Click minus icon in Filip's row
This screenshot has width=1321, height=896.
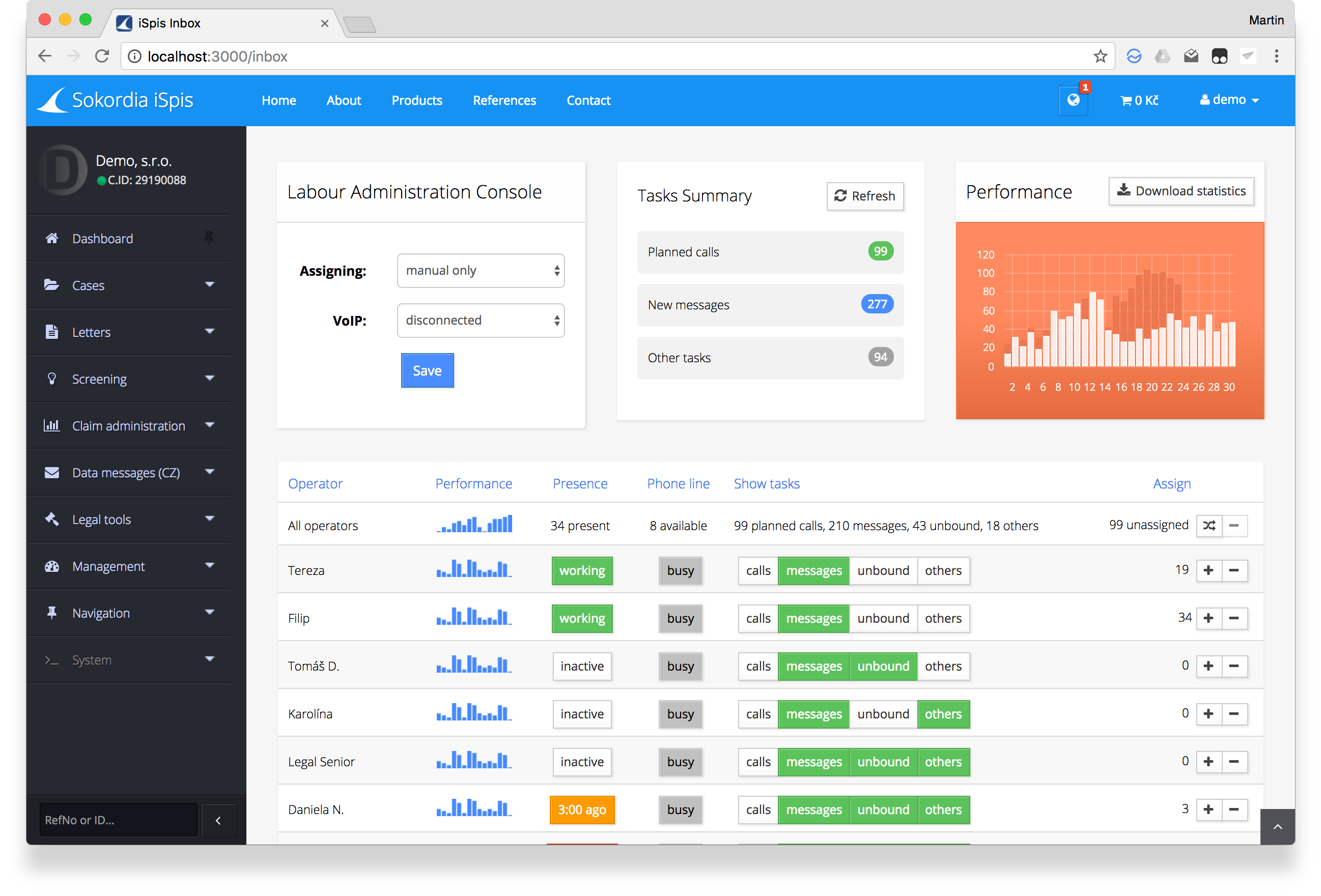[1234, 618]
